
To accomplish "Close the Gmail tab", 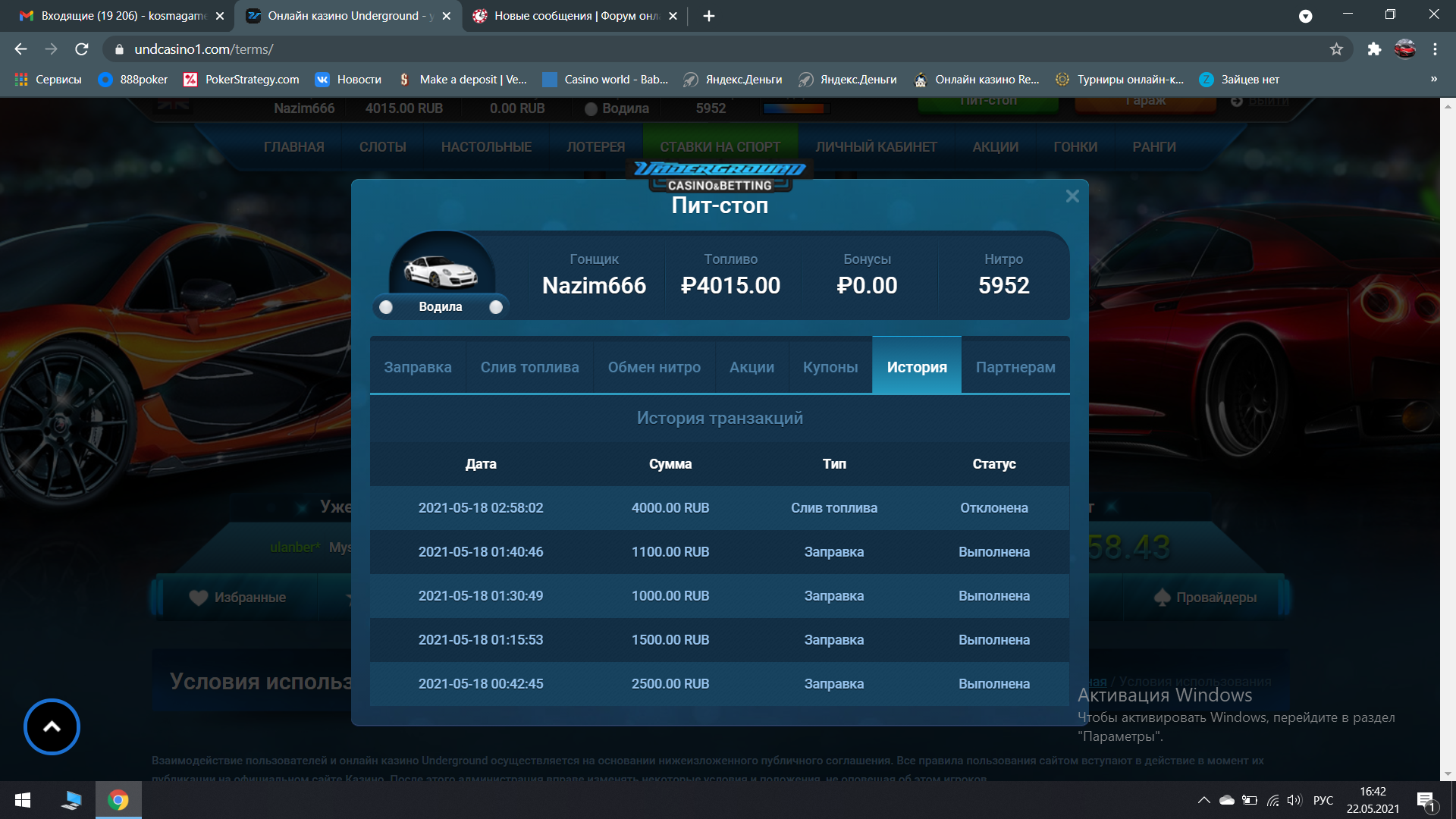I will click(220, 16).
